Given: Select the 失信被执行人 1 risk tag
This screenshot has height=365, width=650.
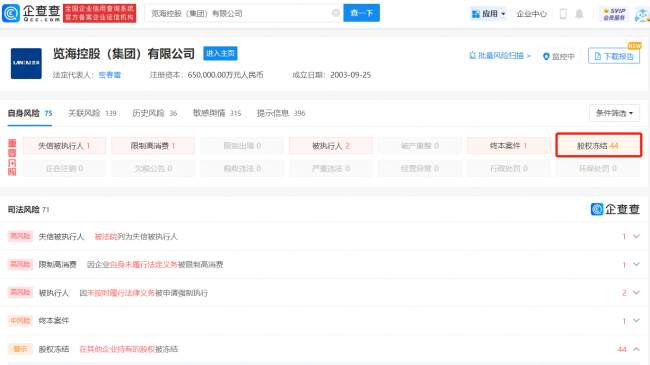Looking at the screenshot, I should pyautogui.click(x=64, y=146).
